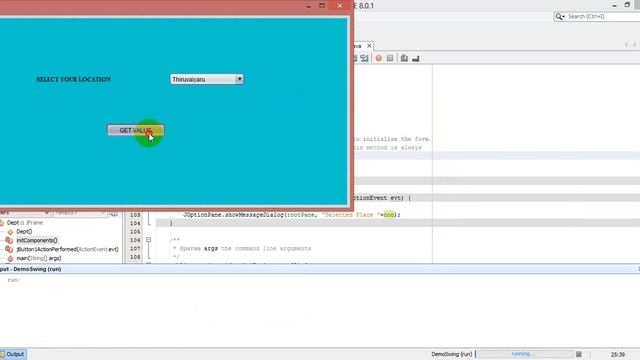Image resolution: width=640 pixels, height=360 pixels.
Task: Click the Navigator panel icon beside filter
Action: pyautogui.click(x=113, y=213)
